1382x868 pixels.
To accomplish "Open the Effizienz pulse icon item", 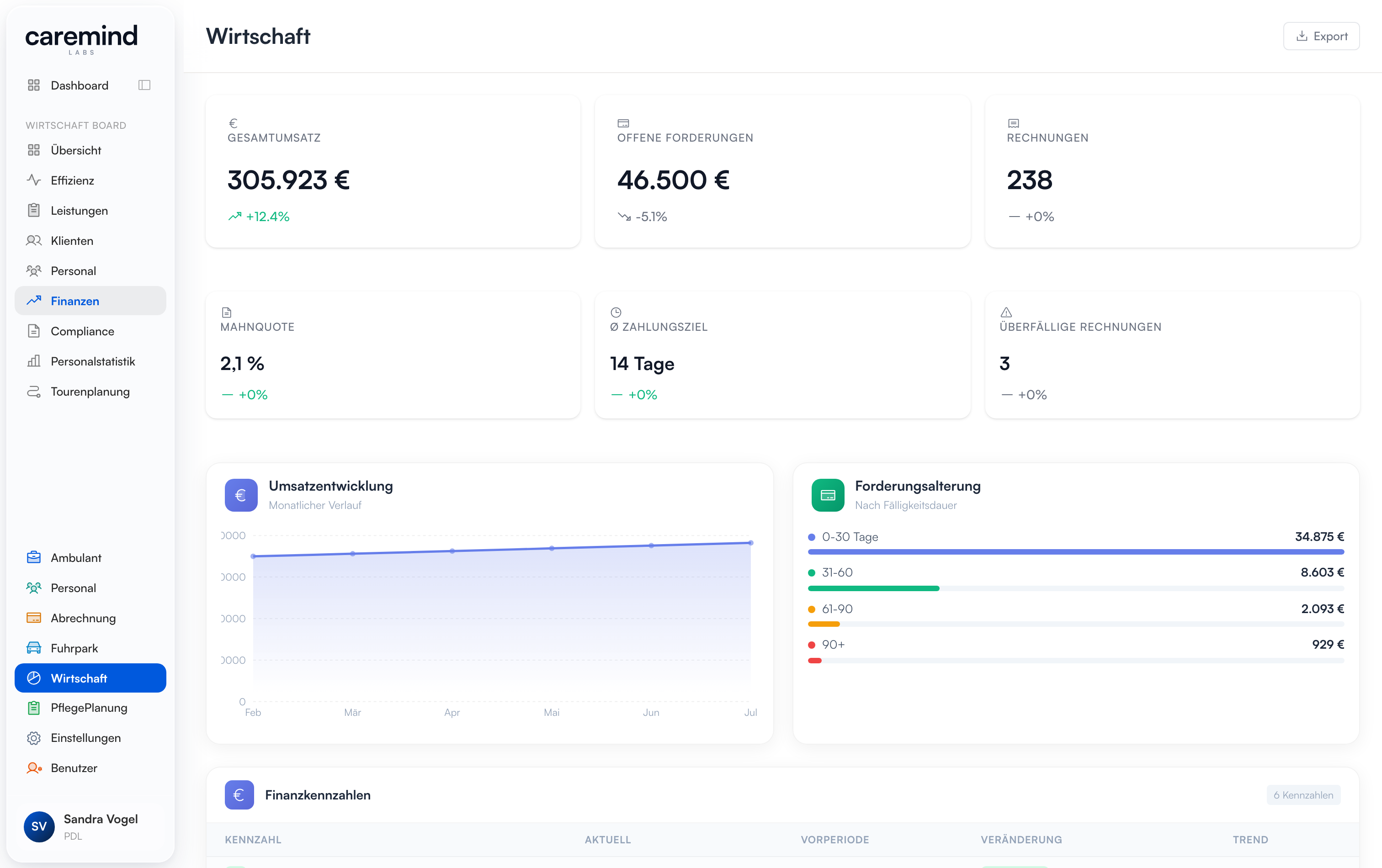I will 34,180.
